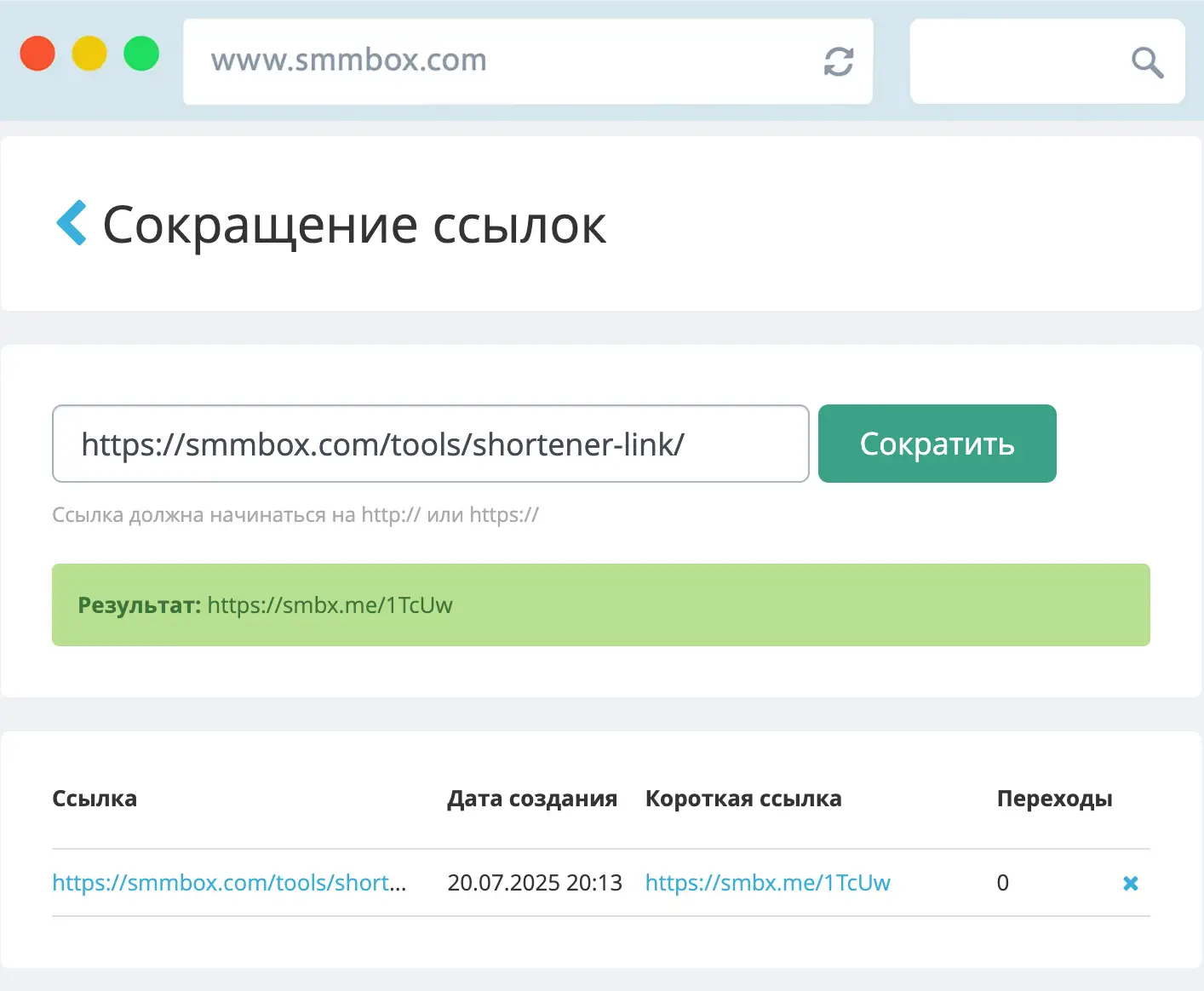Viewport: 1204px width, 991px height.
Task: Delete the shortened link row with the X
Action: (x=1131, y=884)
